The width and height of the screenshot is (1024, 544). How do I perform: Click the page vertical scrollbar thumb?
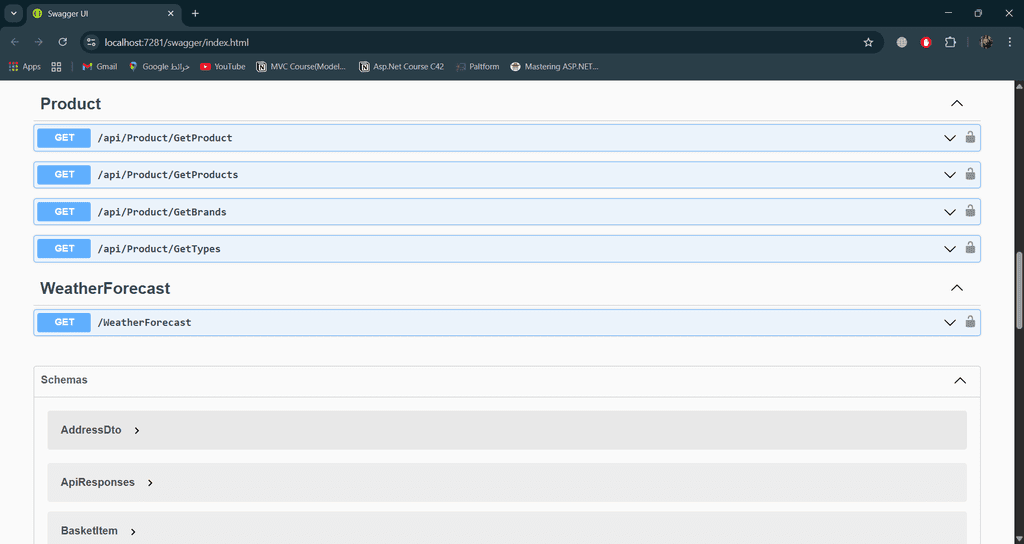pyautogui.click(x=1019, y=290)
